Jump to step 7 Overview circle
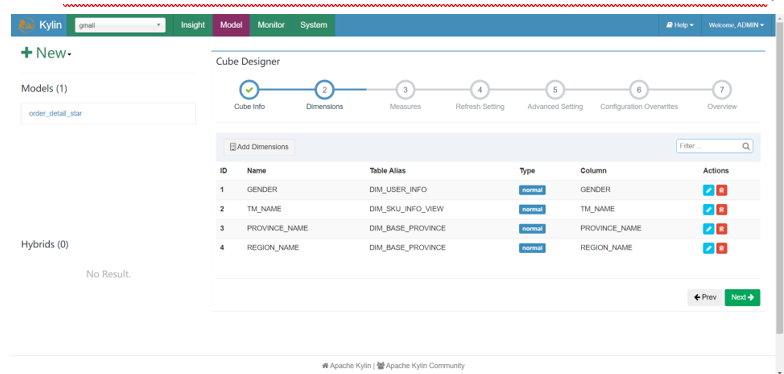This screenshot has width=784, height=374. [722, 90]
